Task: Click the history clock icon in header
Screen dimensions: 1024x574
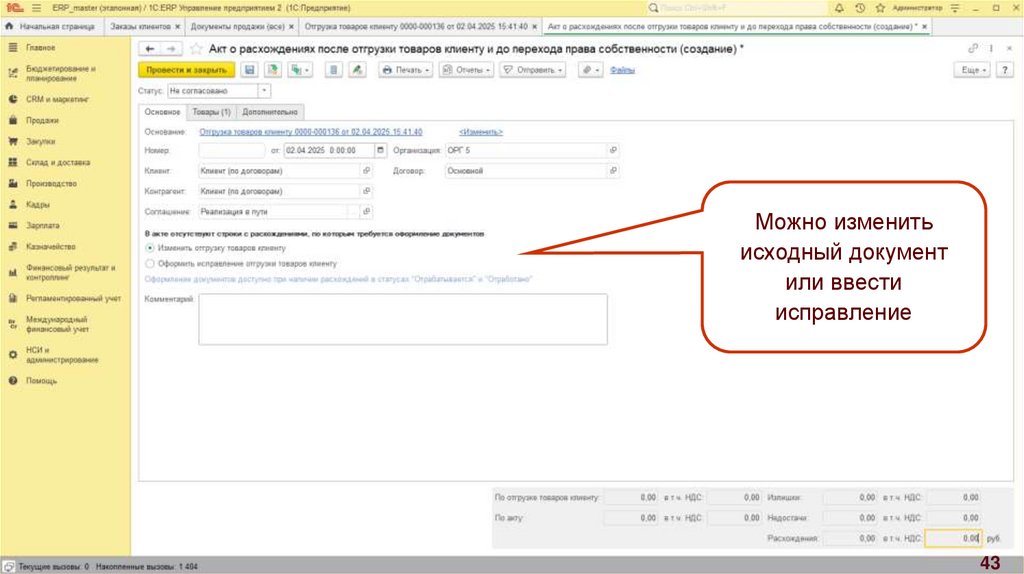Action: point(860,7)
